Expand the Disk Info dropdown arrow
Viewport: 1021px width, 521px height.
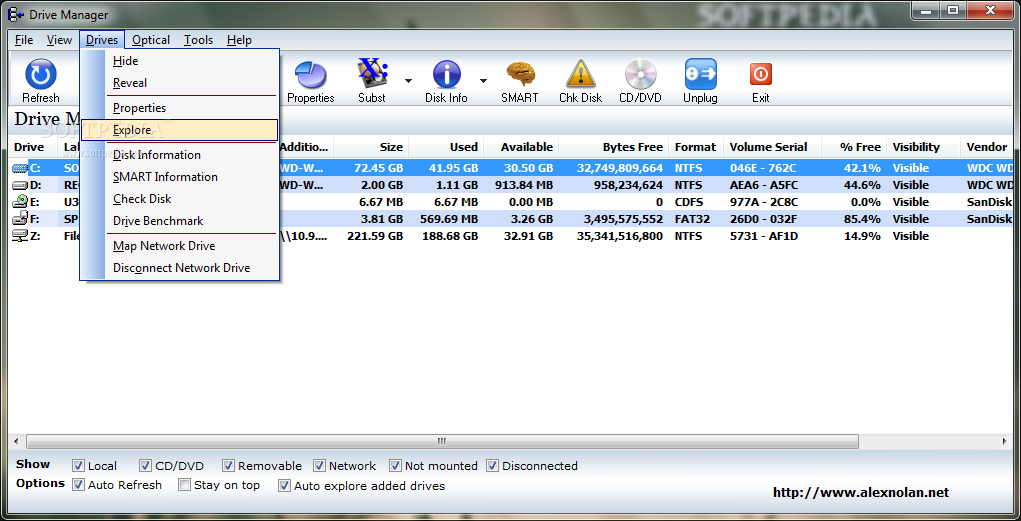coord(483,81)
